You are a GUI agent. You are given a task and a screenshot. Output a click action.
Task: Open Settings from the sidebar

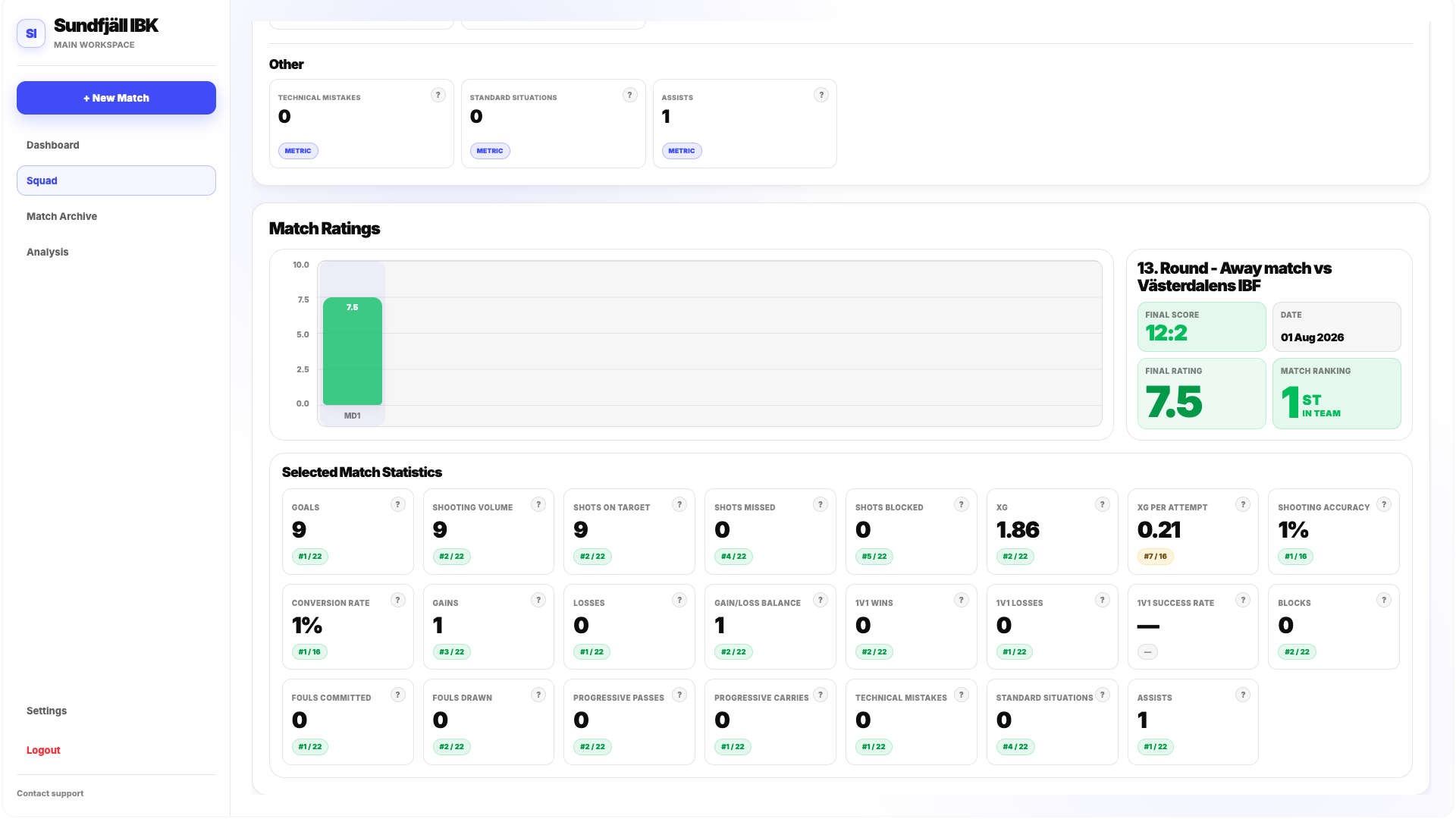116,711
